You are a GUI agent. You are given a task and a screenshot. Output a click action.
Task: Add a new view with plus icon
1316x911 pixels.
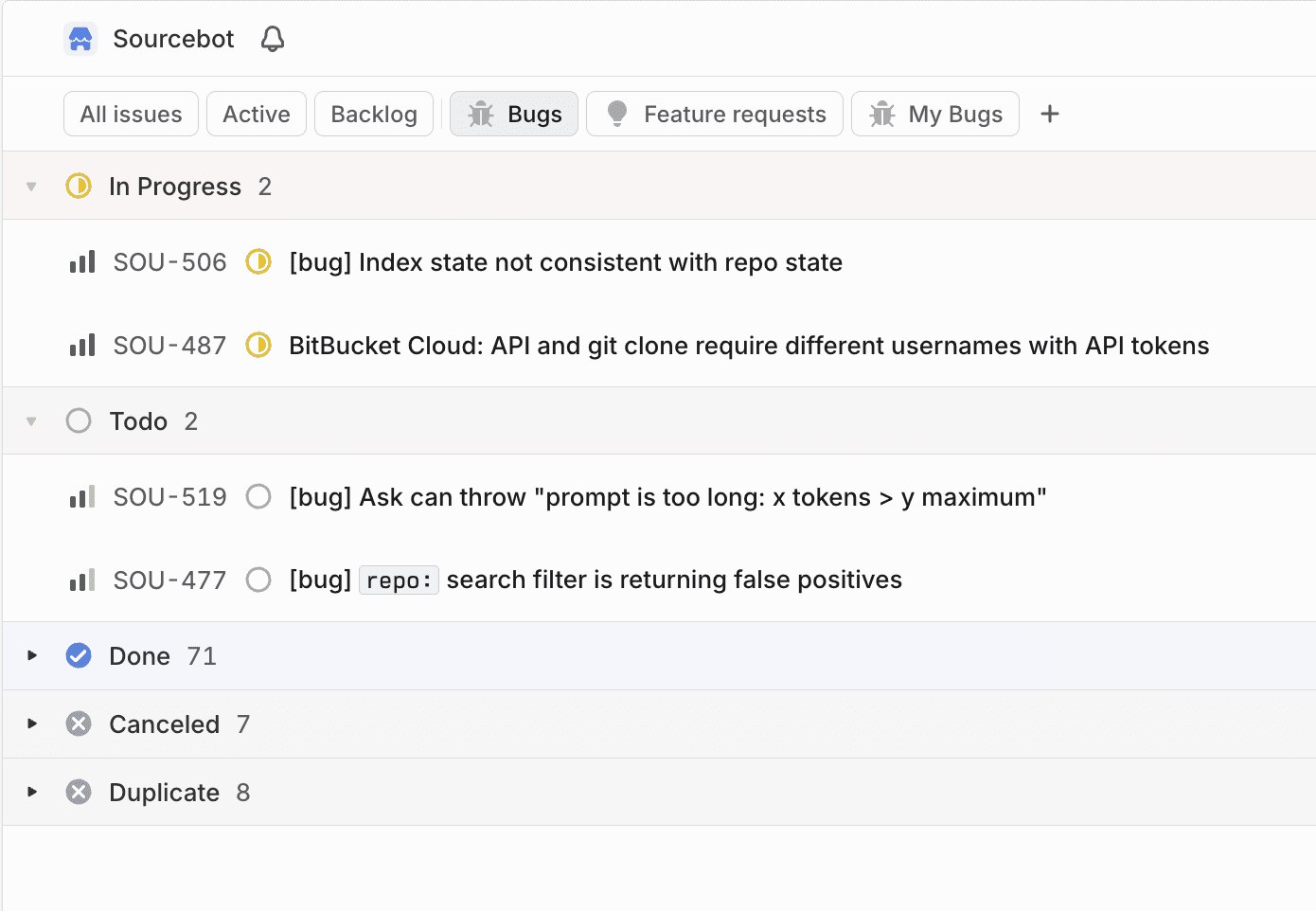[1049, 115]
